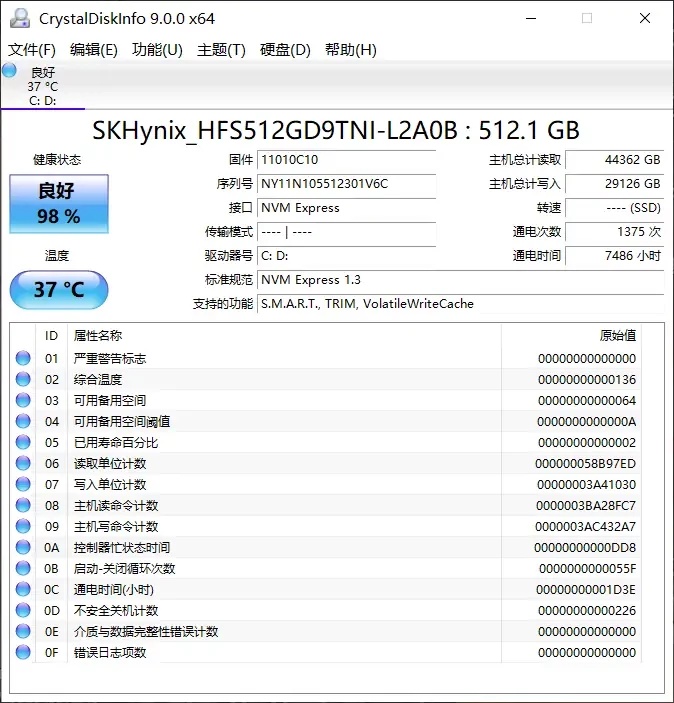Viewport: 674px width, 703px height.
Task: Click the blue status orb for row 0A
Action: (x=23, y=547)
